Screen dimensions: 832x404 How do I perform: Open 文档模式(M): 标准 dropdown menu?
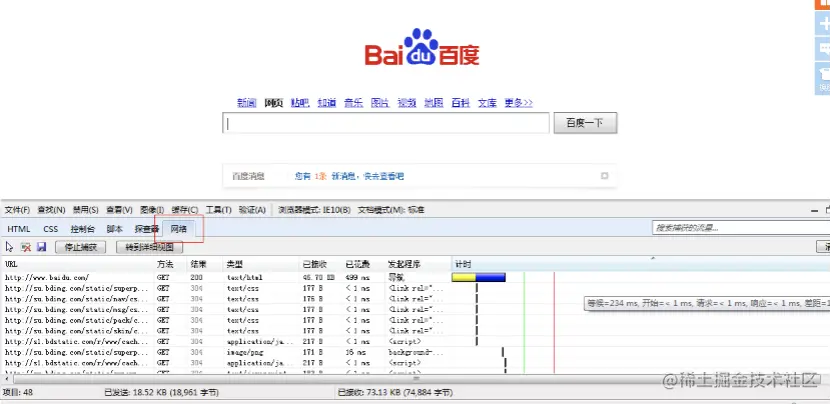click(x=391, y=210)
